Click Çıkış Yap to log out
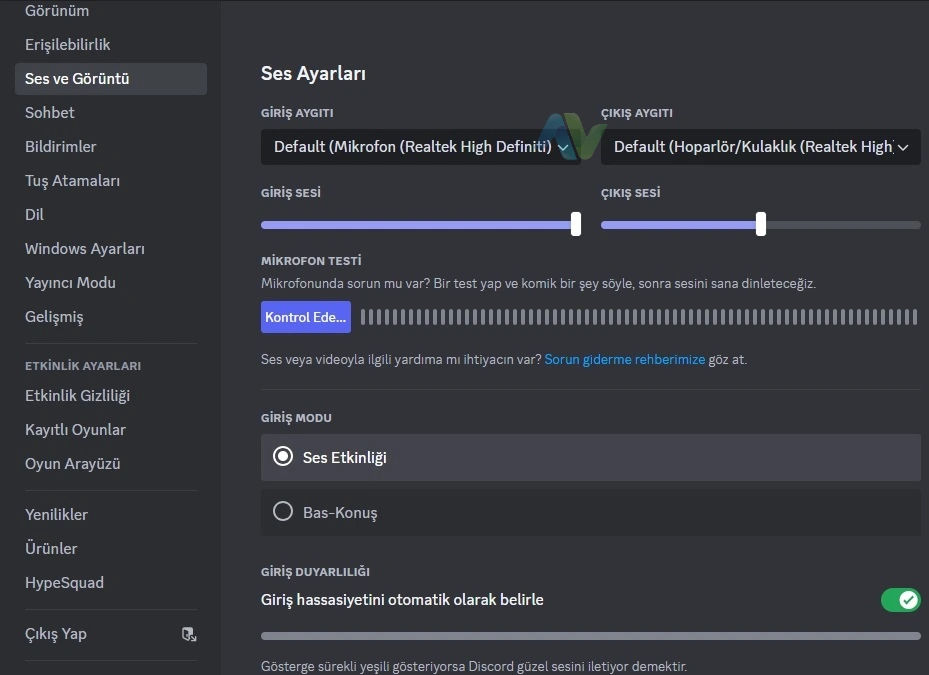 coord(56,634)
